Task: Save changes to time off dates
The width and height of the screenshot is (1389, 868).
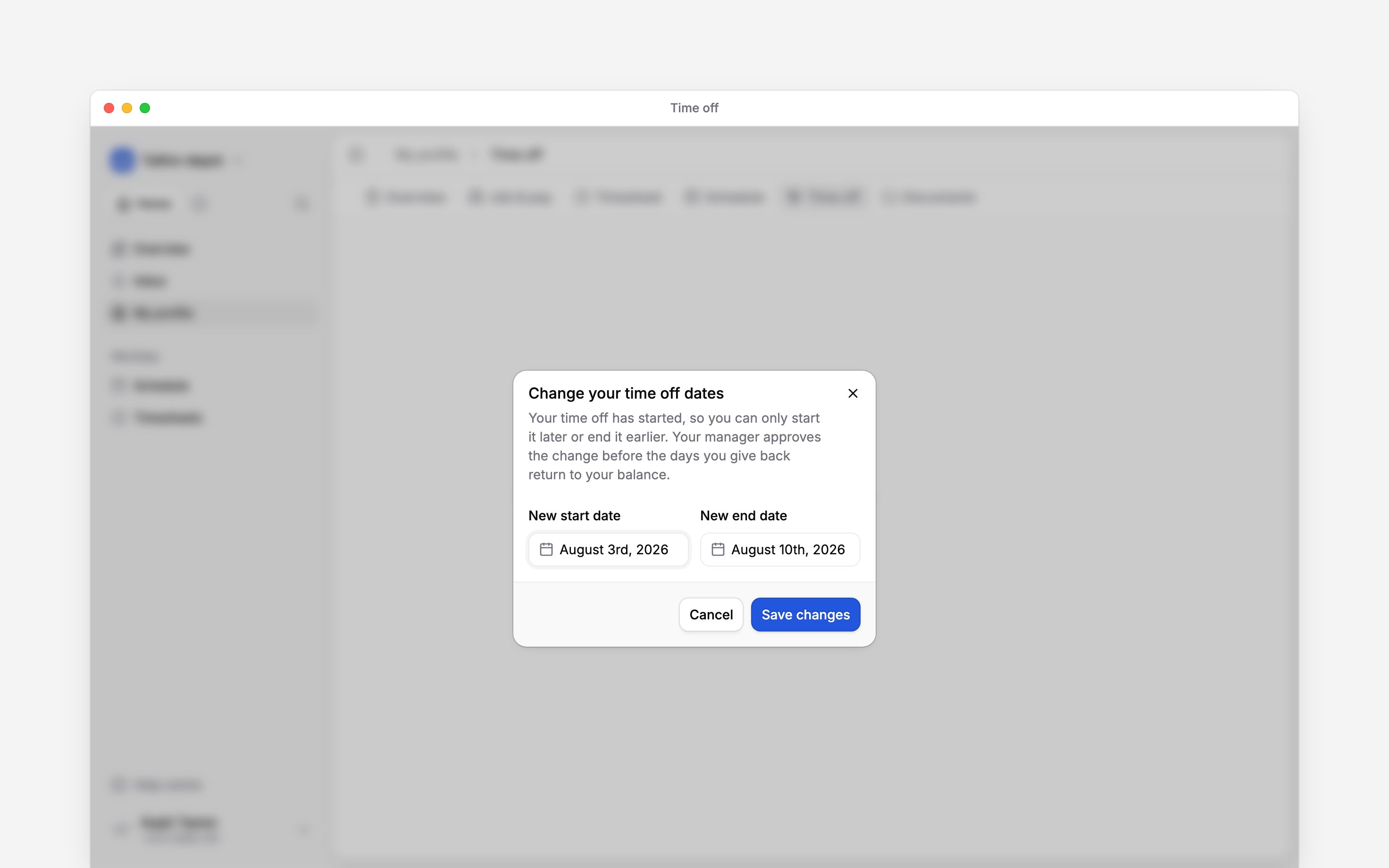Action: coord(805,614)
